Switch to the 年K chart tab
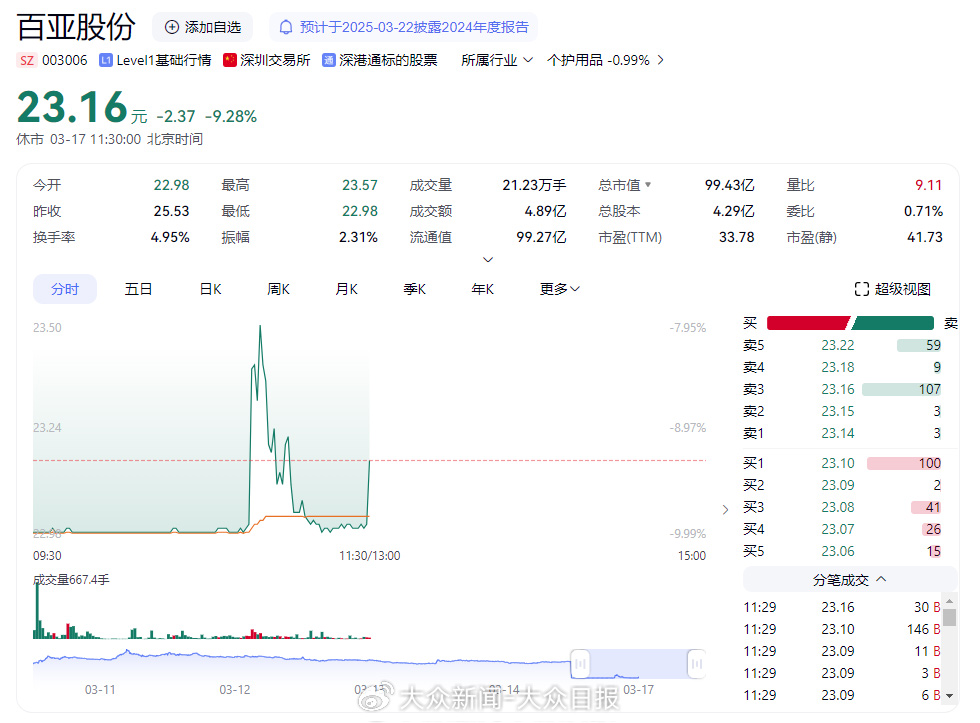 (x=482, y=289)
